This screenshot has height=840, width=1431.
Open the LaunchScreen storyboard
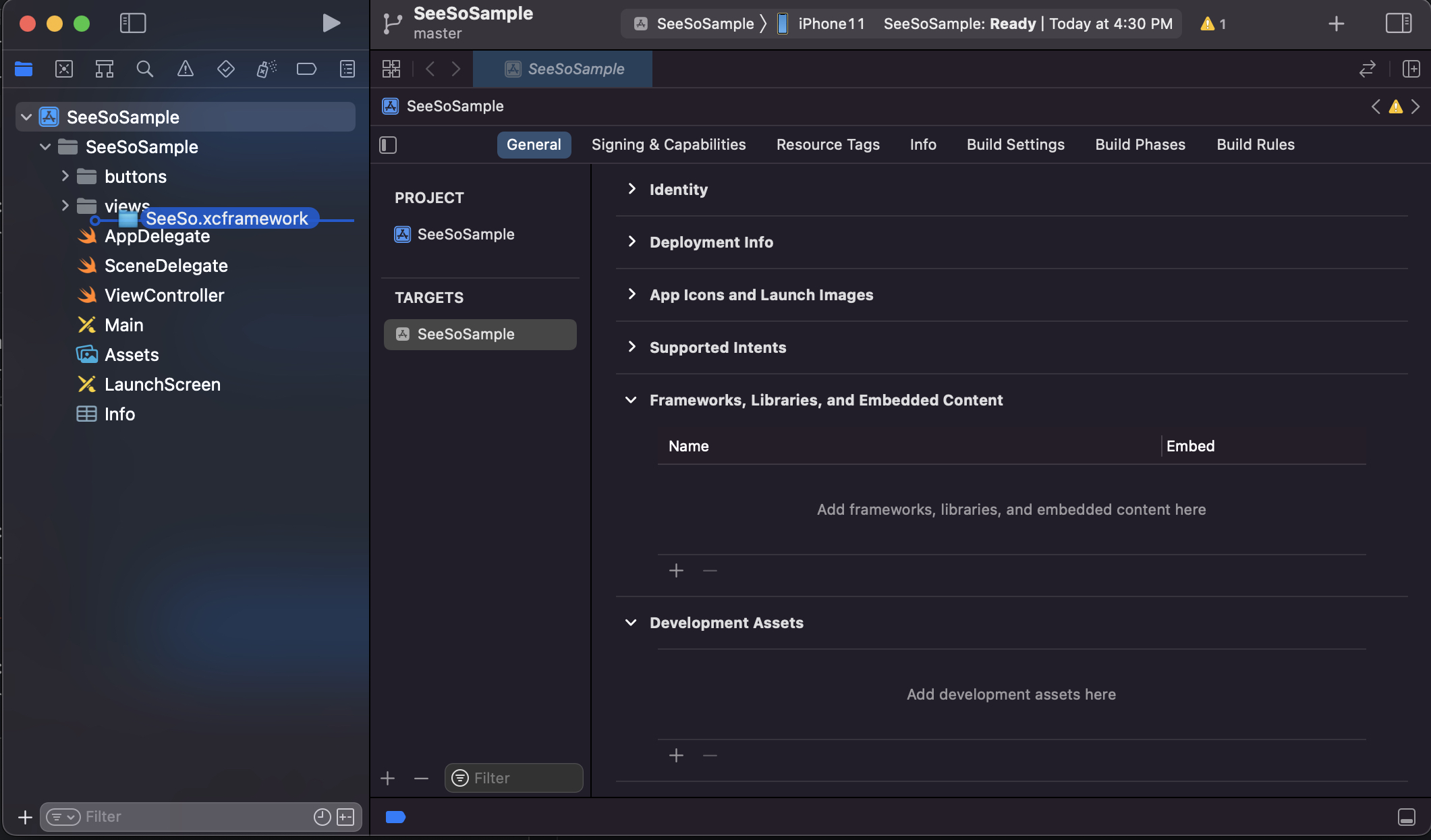(163, 385)
